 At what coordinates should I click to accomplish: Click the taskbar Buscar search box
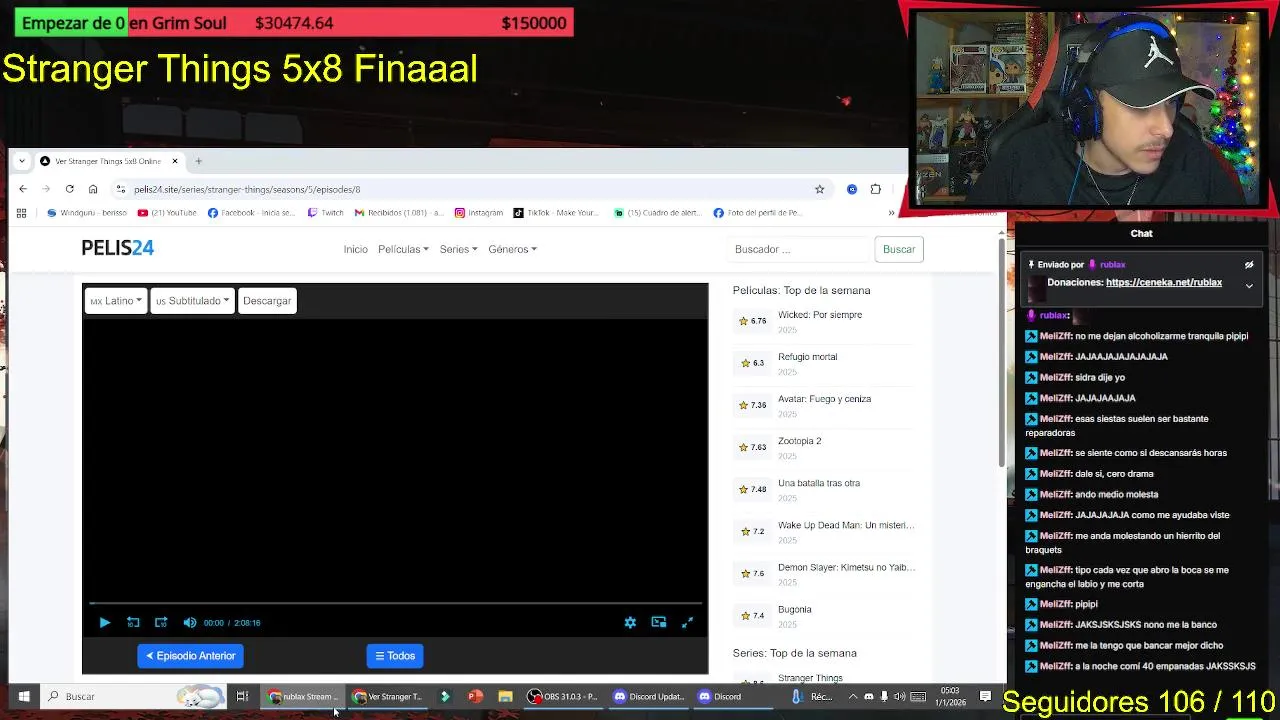tap(132, 697)
